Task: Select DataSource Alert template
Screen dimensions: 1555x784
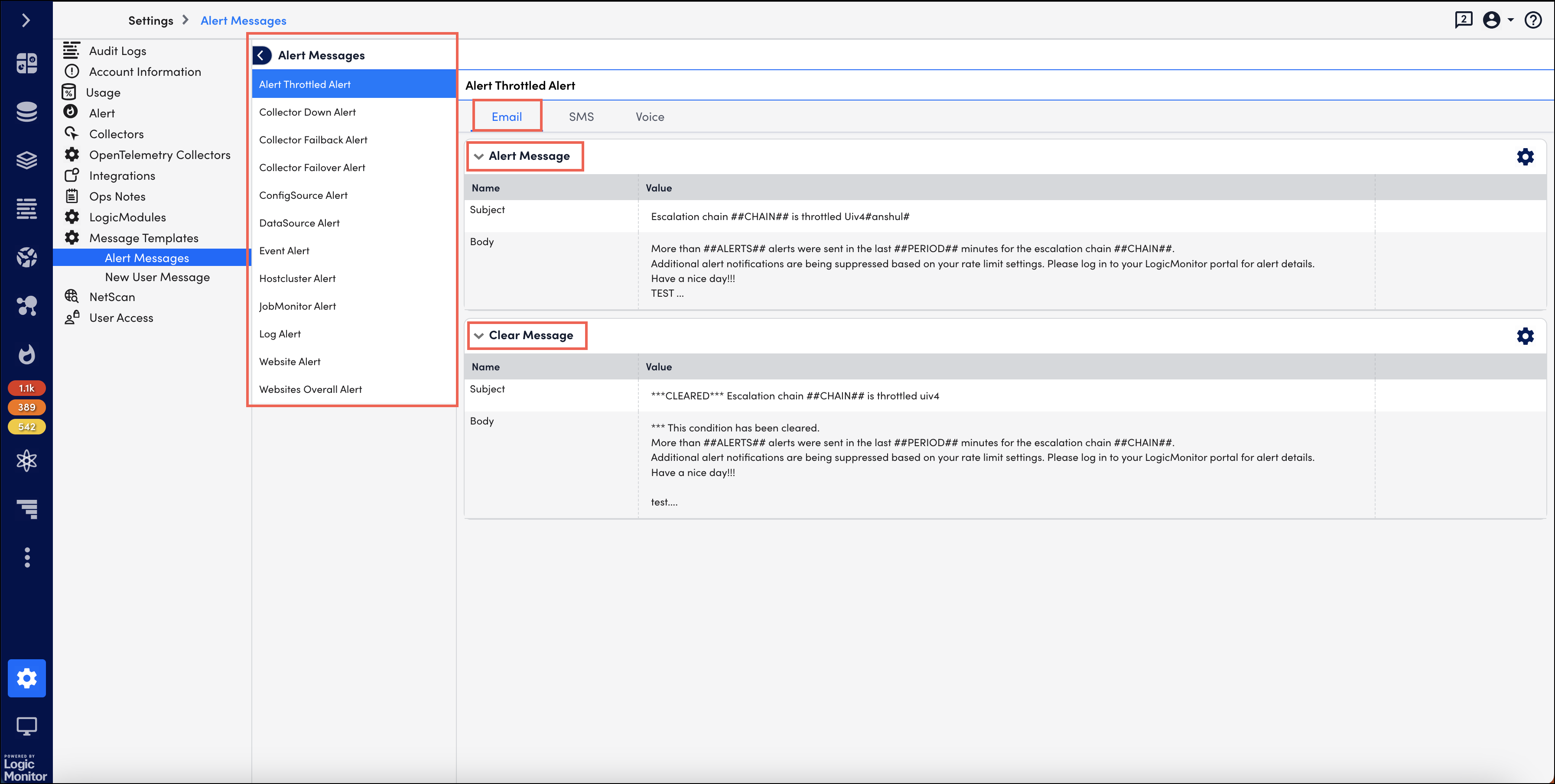Action: coord(353,223)
